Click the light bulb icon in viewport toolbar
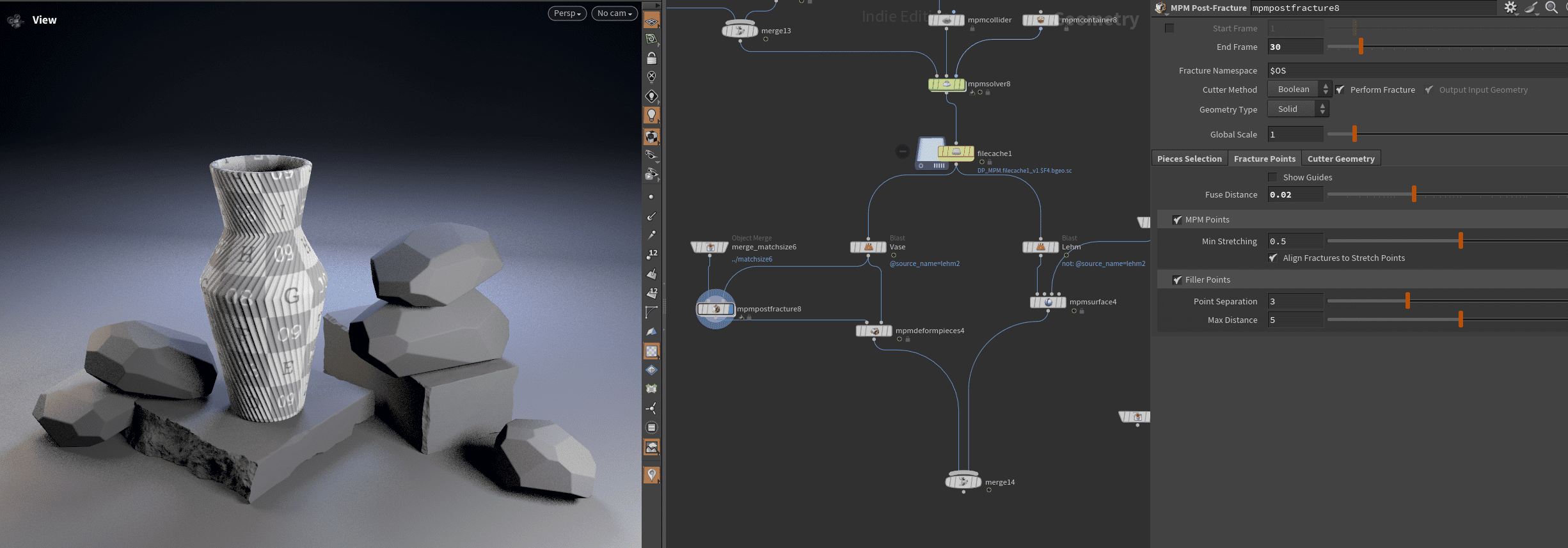 (x=651, y=115)
